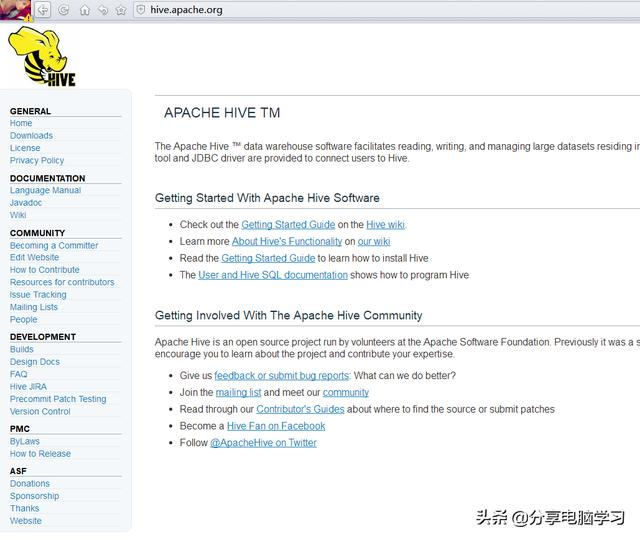This screenshot has height=540, width=640.
Task: Open the Donations link under ASF
Action: click(29, 483)
